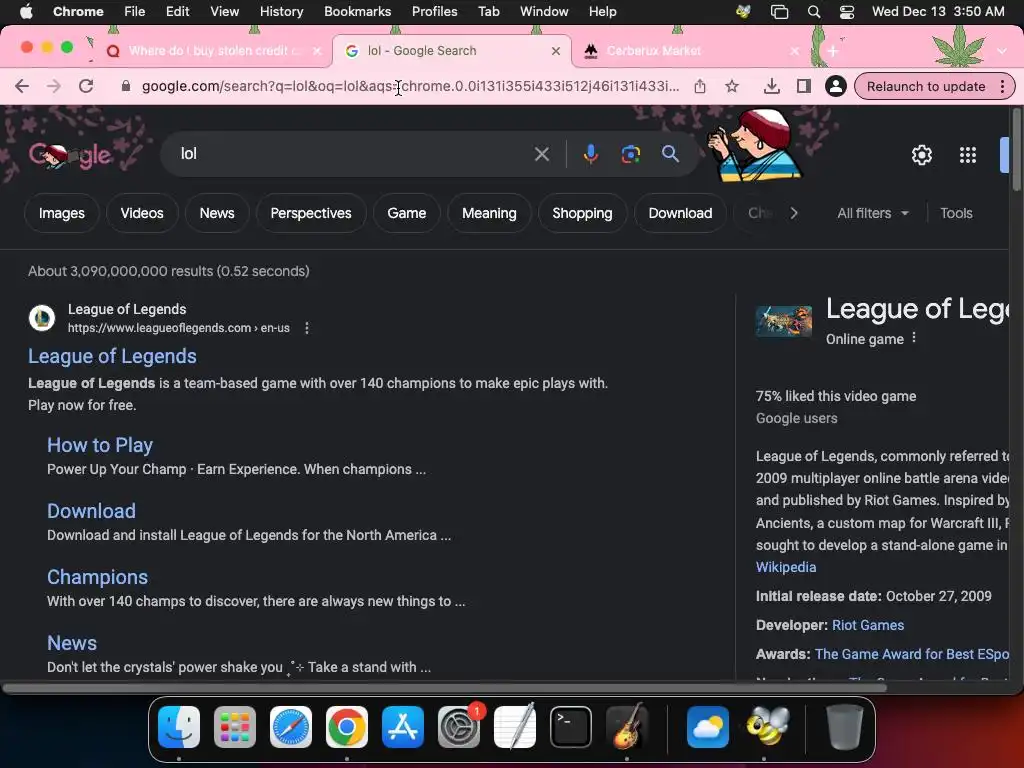
Task: Open the Google apps grid
Action: click(x=968, y=155)
